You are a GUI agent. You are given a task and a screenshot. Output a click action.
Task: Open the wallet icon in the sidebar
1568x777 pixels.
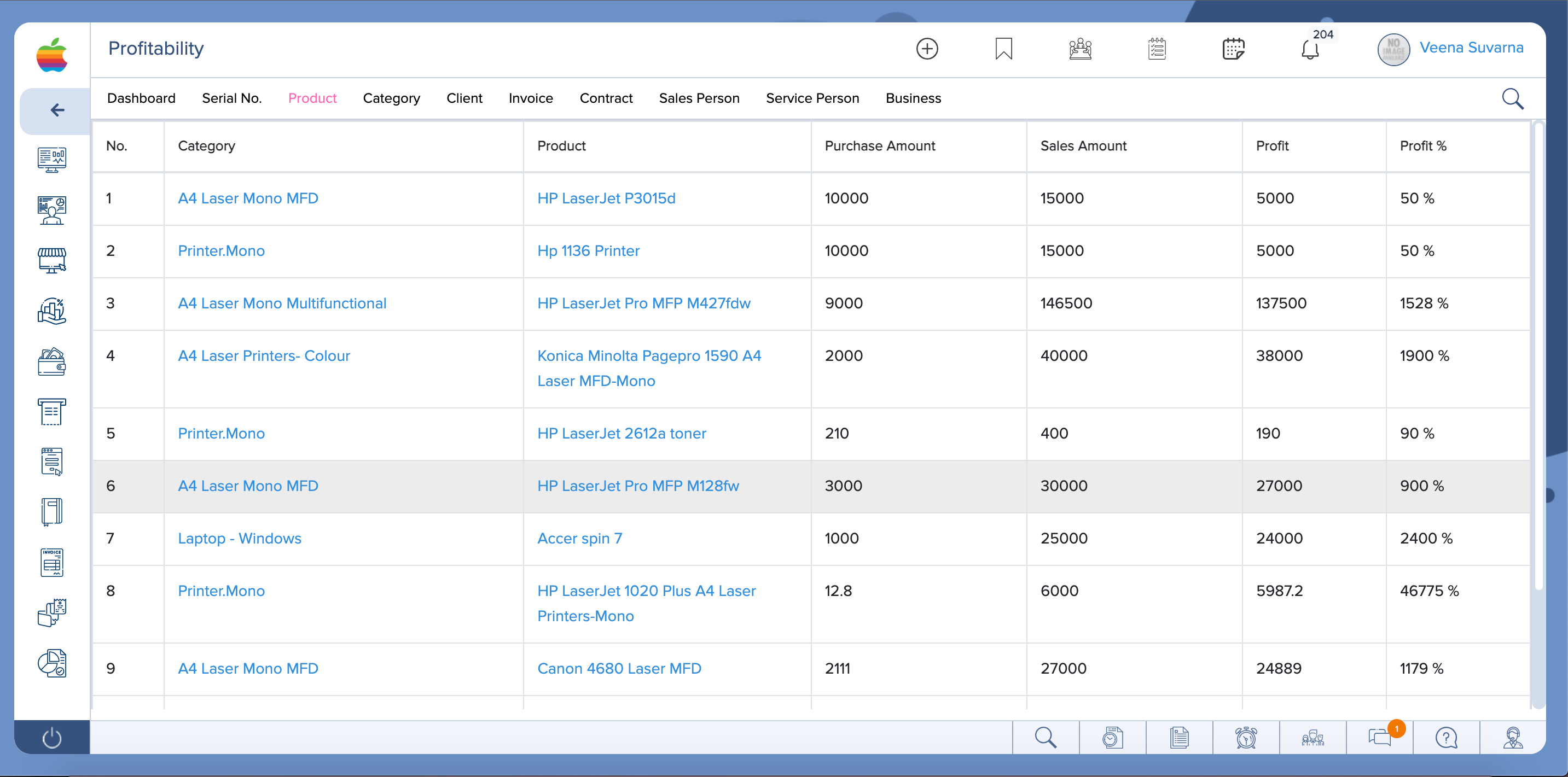pos(52,362)
